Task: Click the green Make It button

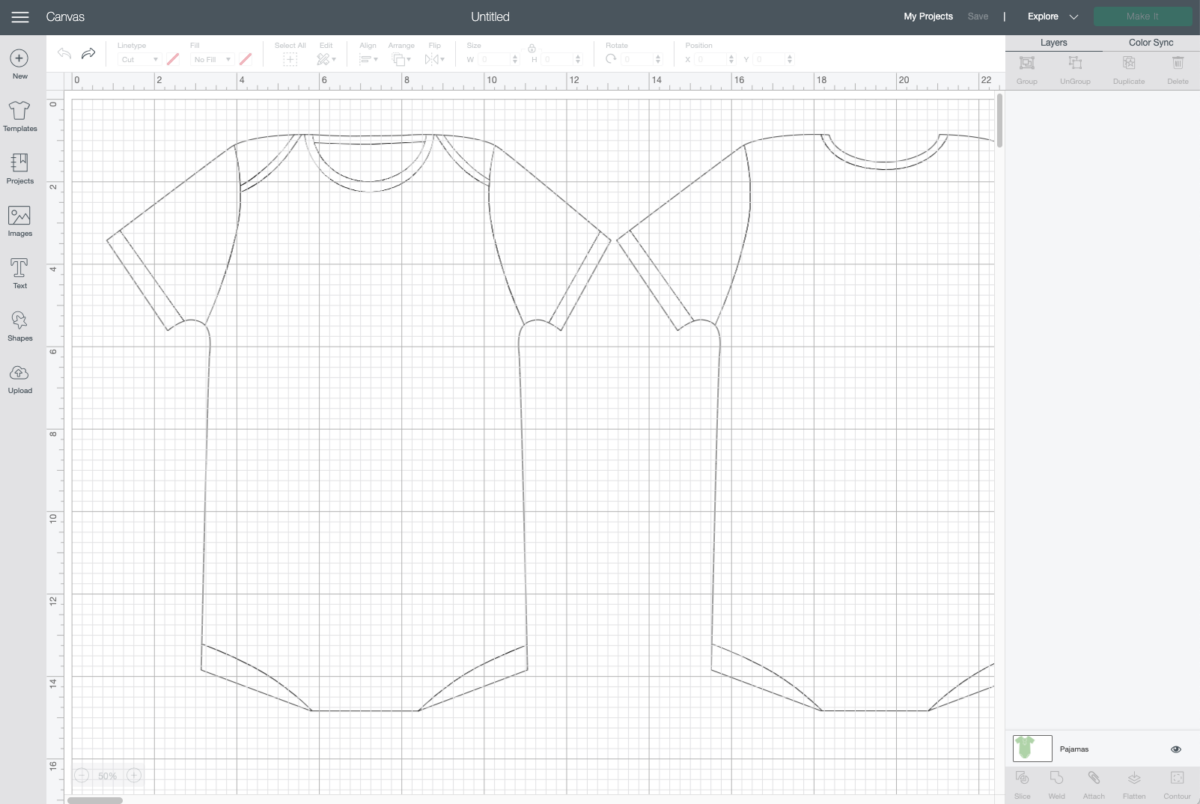Action: (x=1141, y=17)
